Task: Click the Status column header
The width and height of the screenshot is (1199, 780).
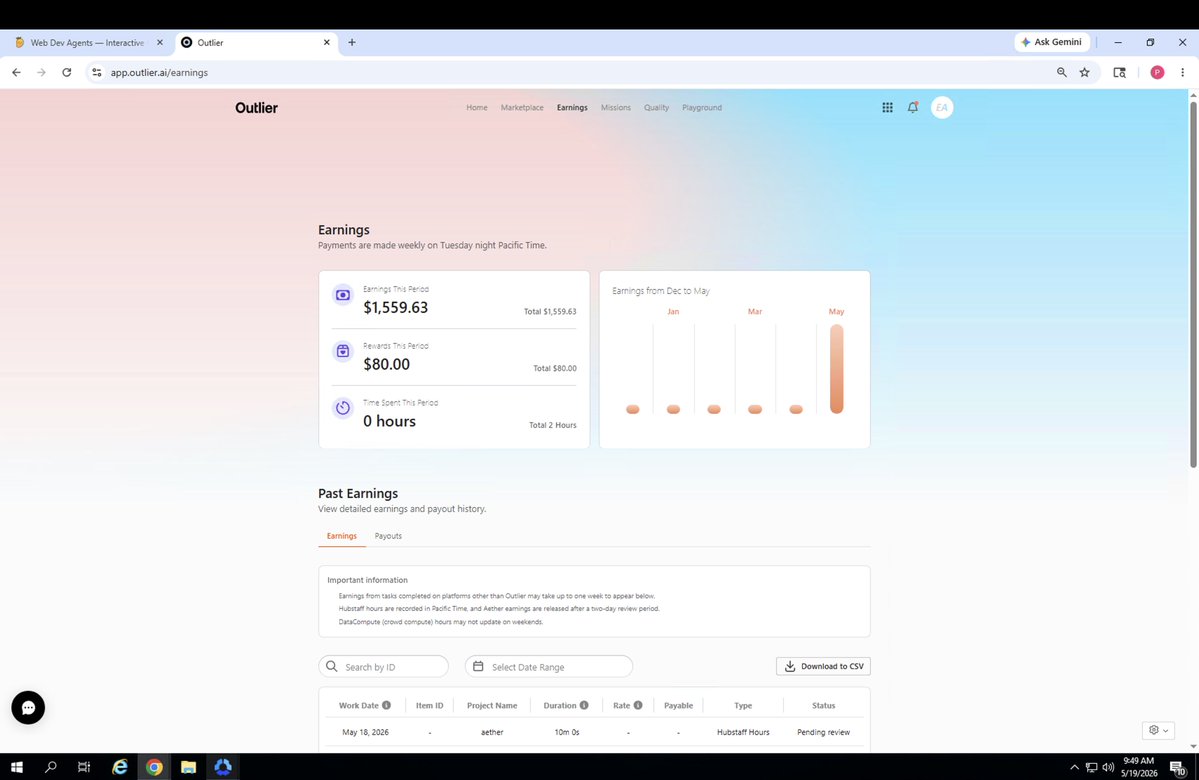Action: (823, 705)
